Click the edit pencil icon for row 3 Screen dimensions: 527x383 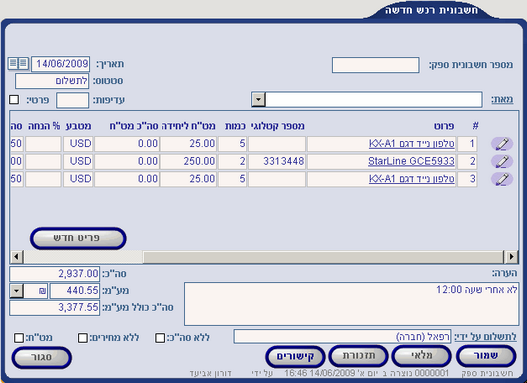[502, 179]
